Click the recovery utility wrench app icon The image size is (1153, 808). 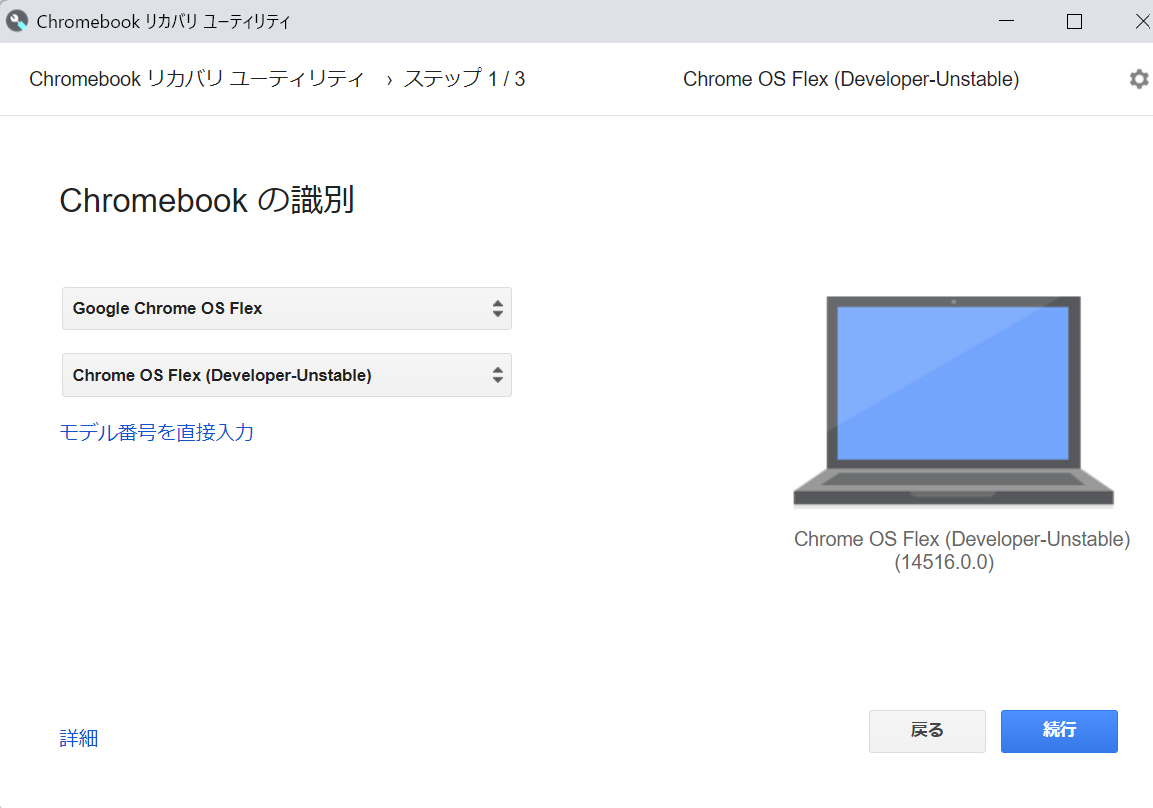(17, 21)
